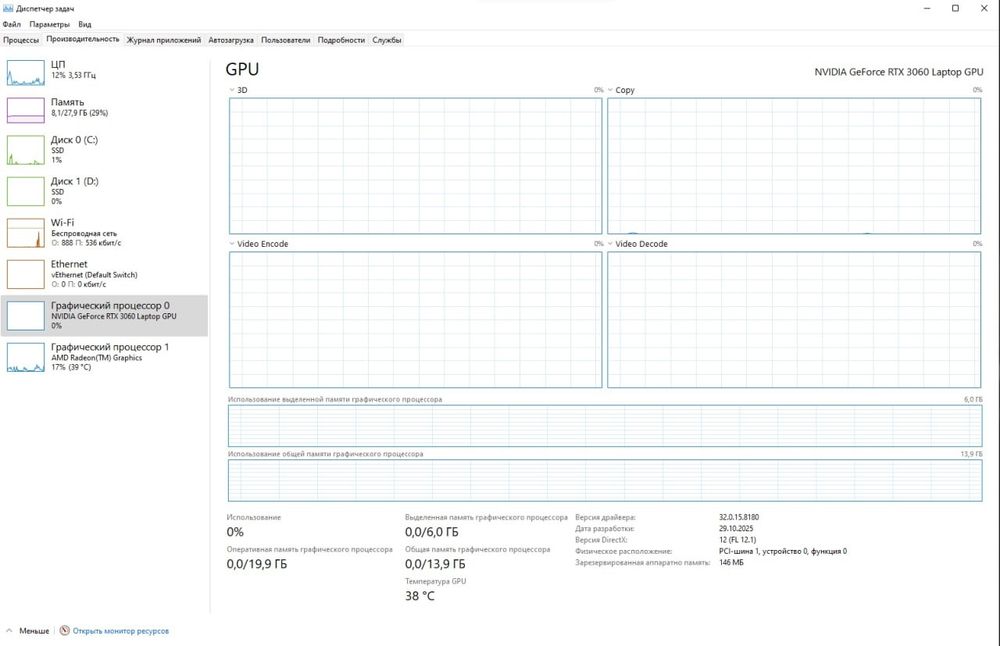1000x646 pixels.
Task: Click the GPU temperature value 38 °C
Action: coord(420,596)
